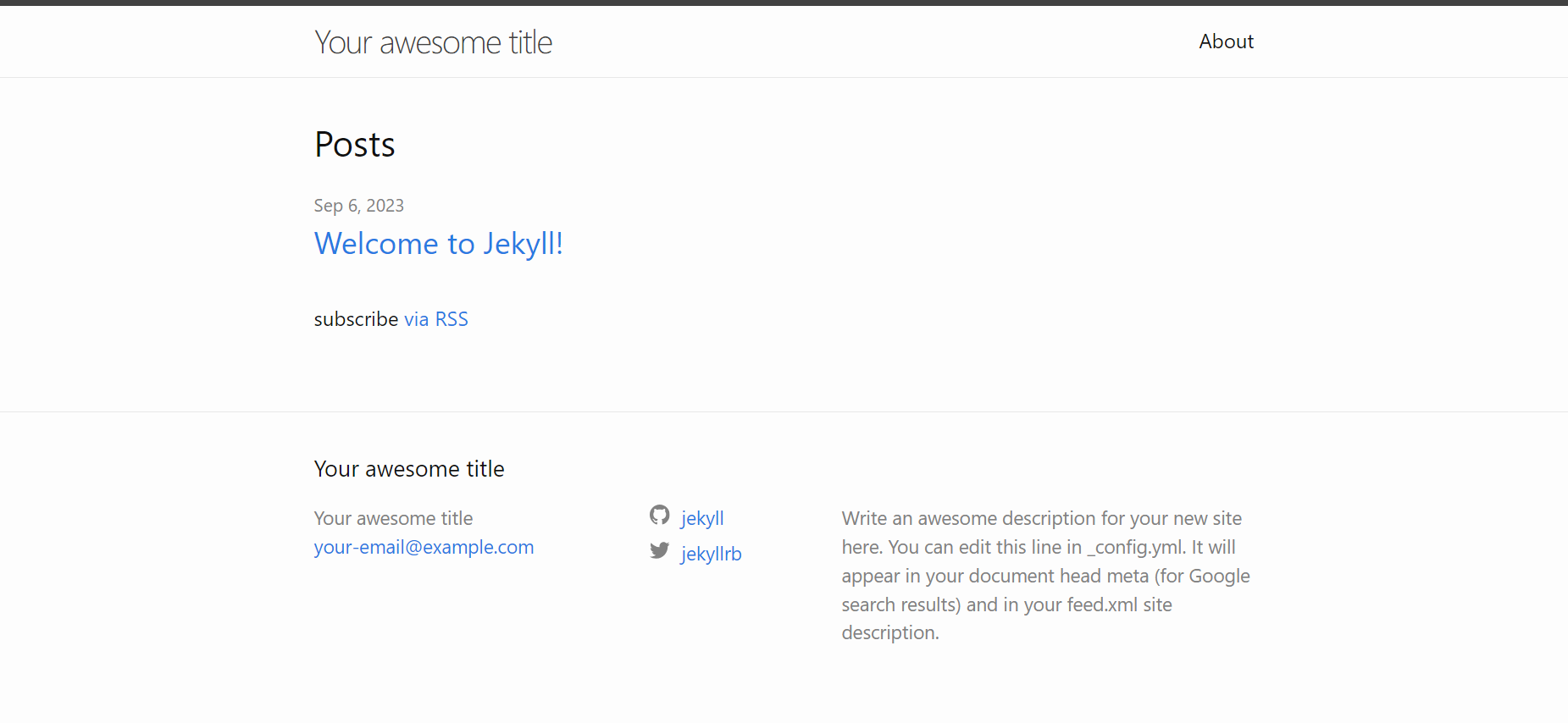Click the your-email@example.com address

[424, 547]
